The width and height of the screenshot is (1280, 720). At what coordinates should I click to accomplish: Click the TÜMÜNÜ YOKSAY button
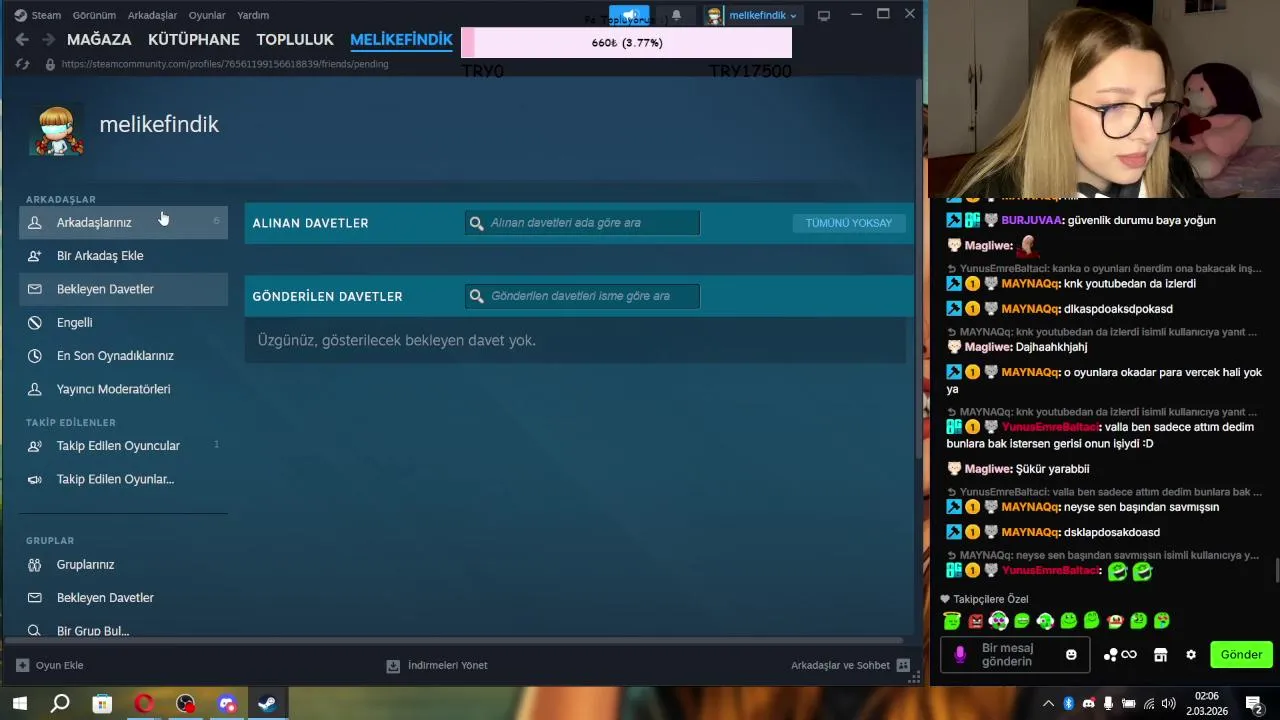(849, 223)
